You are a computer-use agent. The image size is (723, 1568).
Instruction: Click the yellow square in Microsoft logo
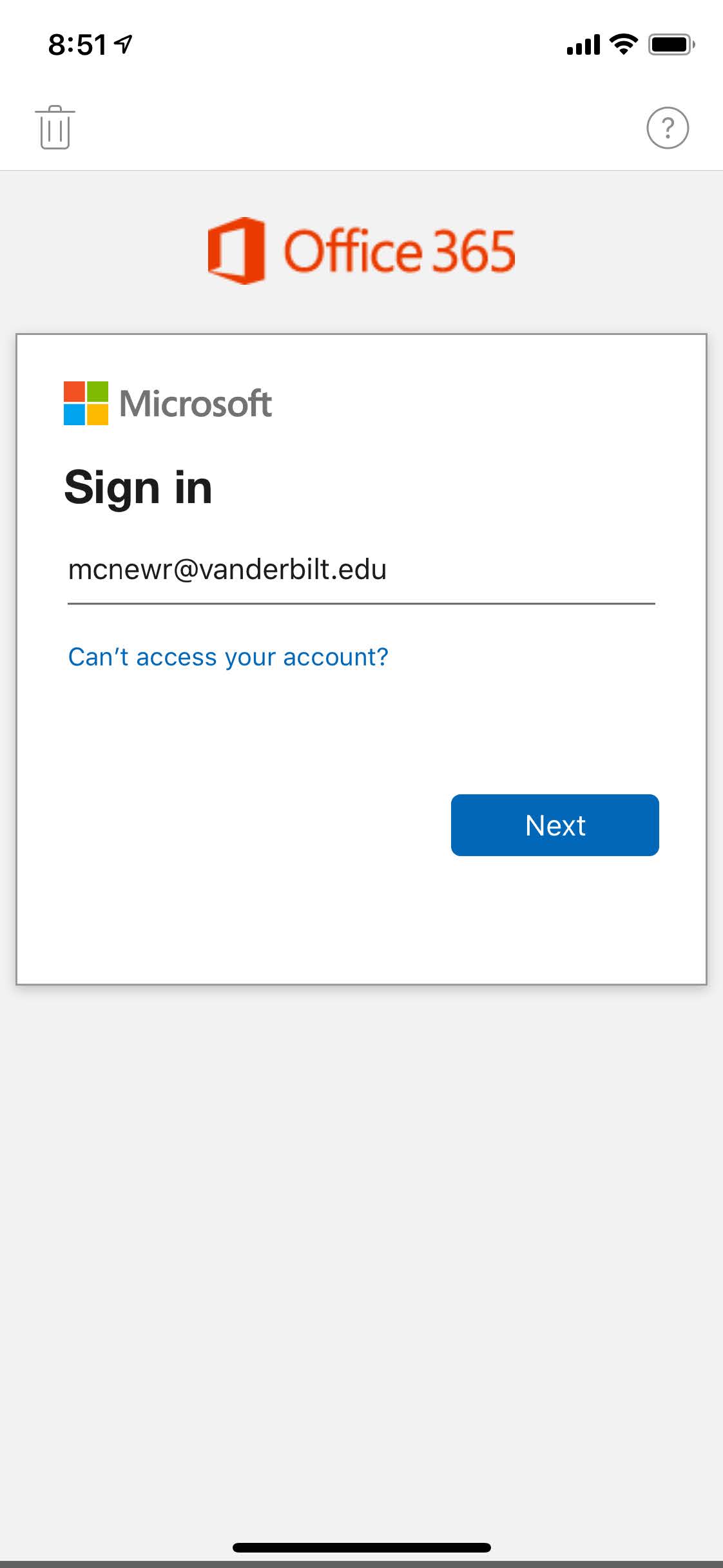click(x=97, y=414)
